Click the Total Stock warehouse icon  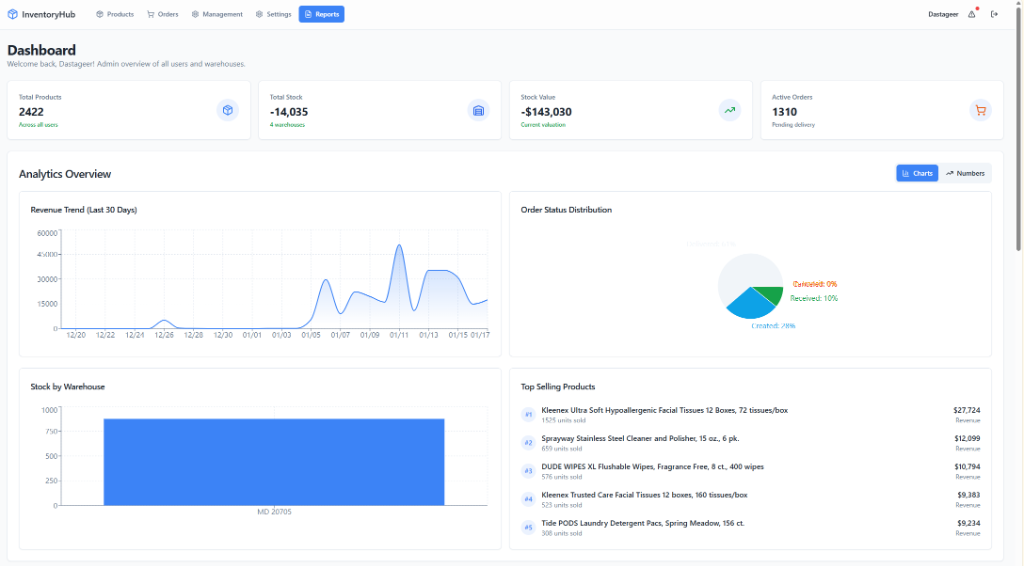[479, 110]
